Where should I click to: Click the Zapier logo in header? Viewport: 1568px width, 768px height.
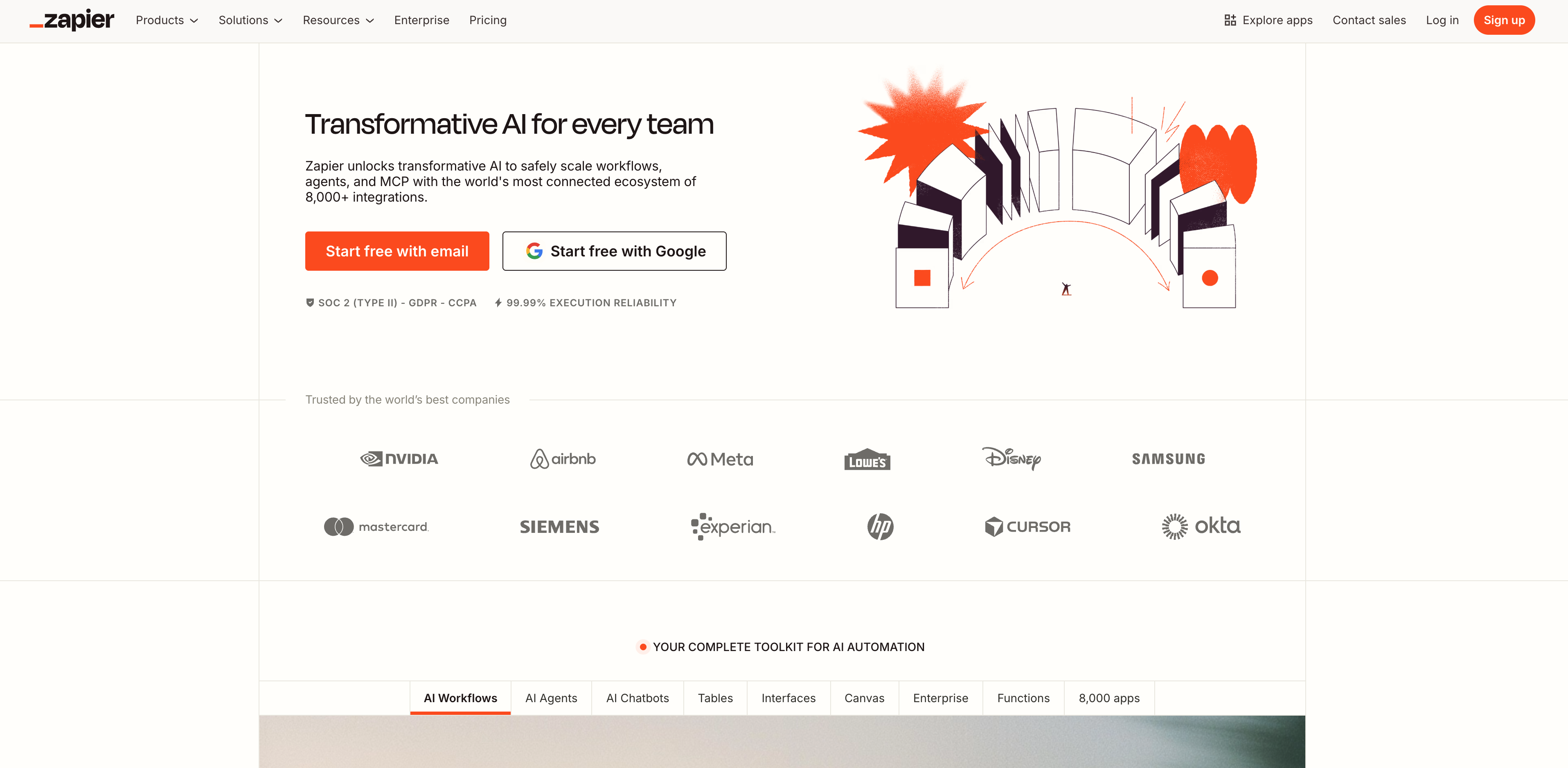pyautogui.click(x=72, y=20)
